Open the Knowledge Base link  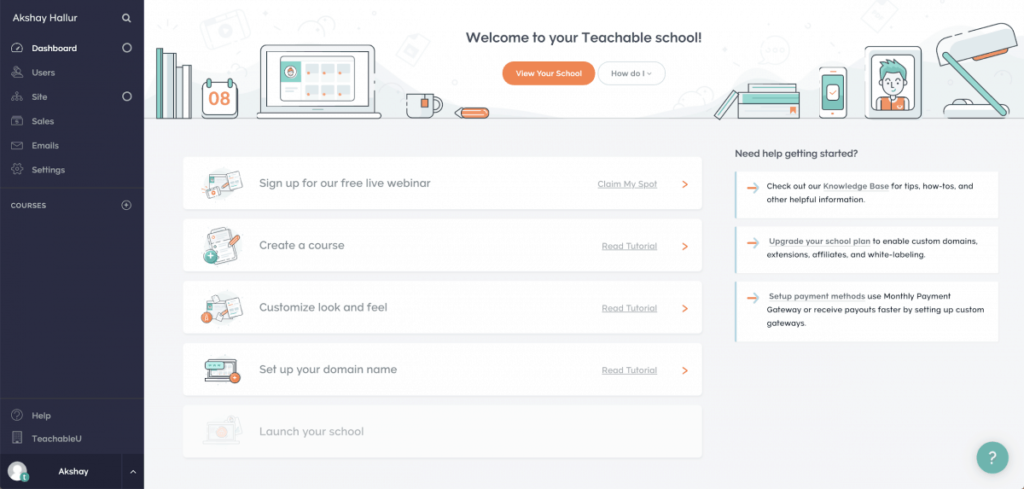856,186
